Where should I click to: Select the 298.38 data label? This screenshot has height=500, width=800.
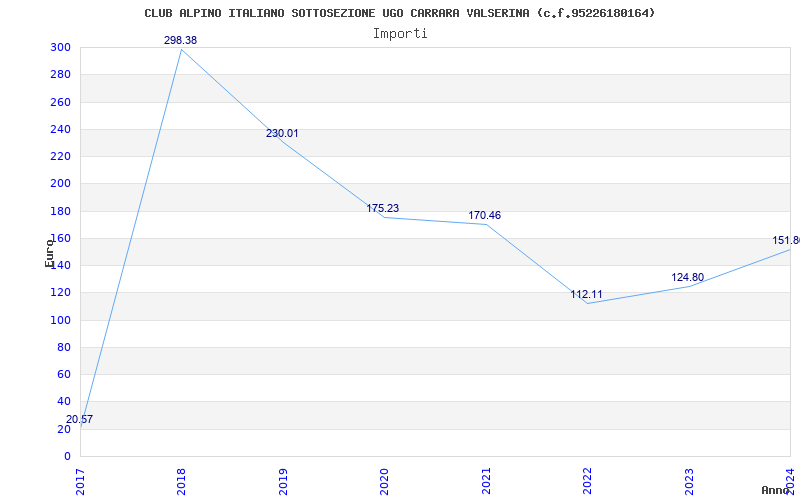tap(180, 40)
